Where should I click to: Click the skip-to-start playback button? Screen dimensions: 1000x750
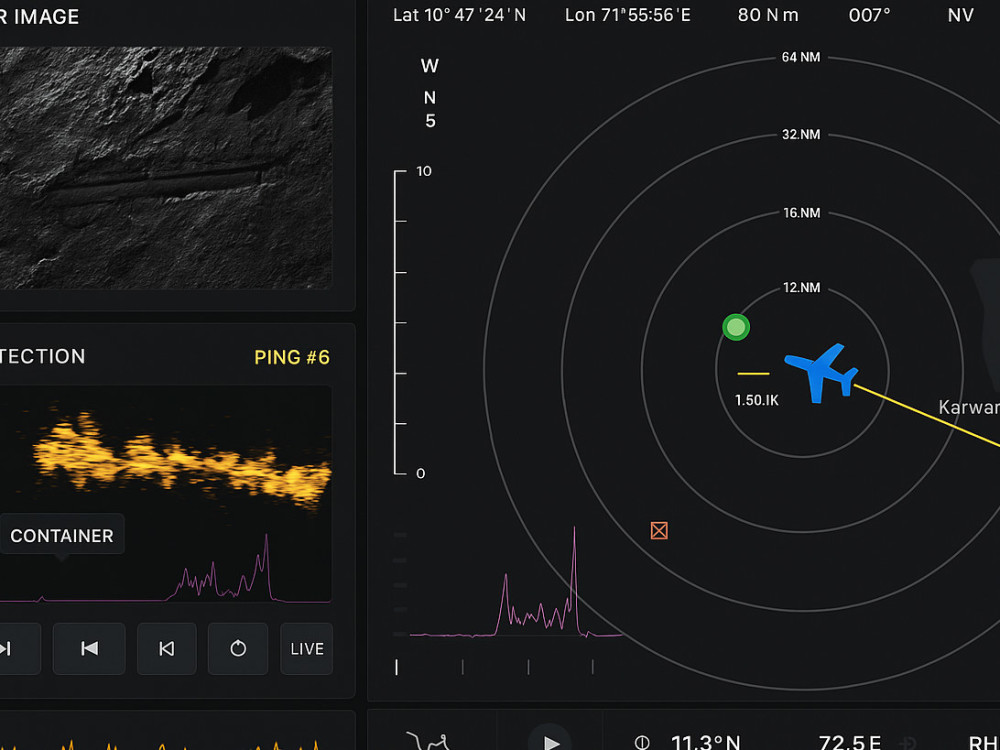89,649
